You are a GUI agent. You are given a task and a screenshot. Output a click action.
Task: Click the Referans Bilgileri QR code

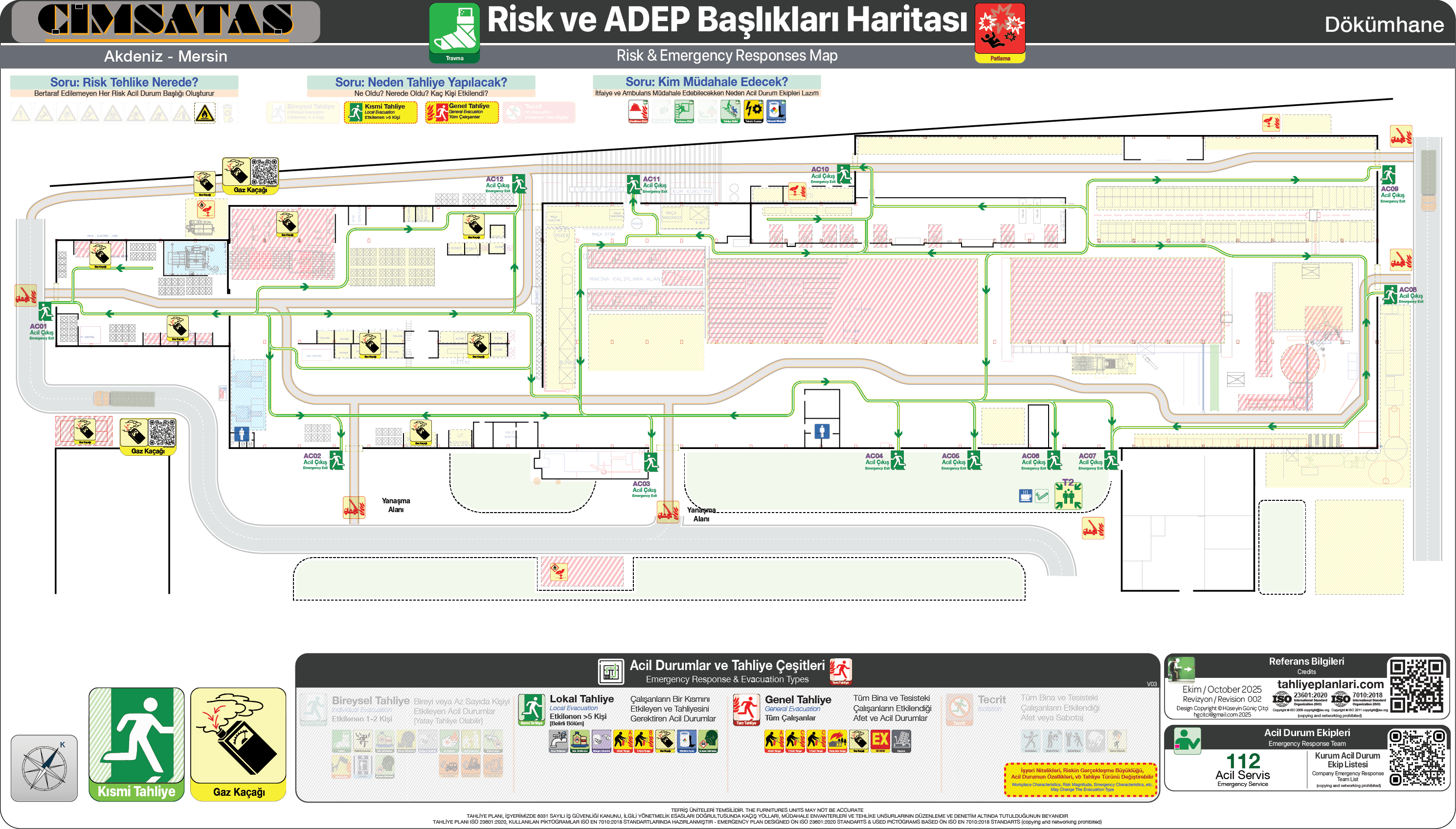point(1417,686)
